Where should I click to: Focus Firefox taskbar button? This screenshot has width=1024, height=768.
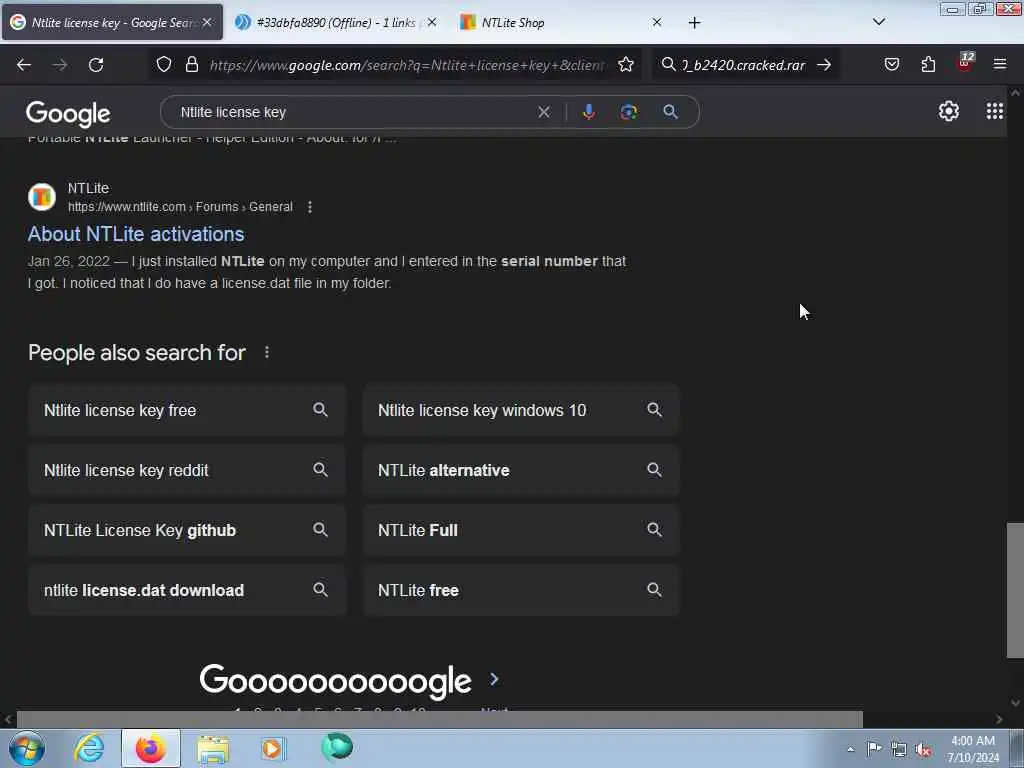150,748
